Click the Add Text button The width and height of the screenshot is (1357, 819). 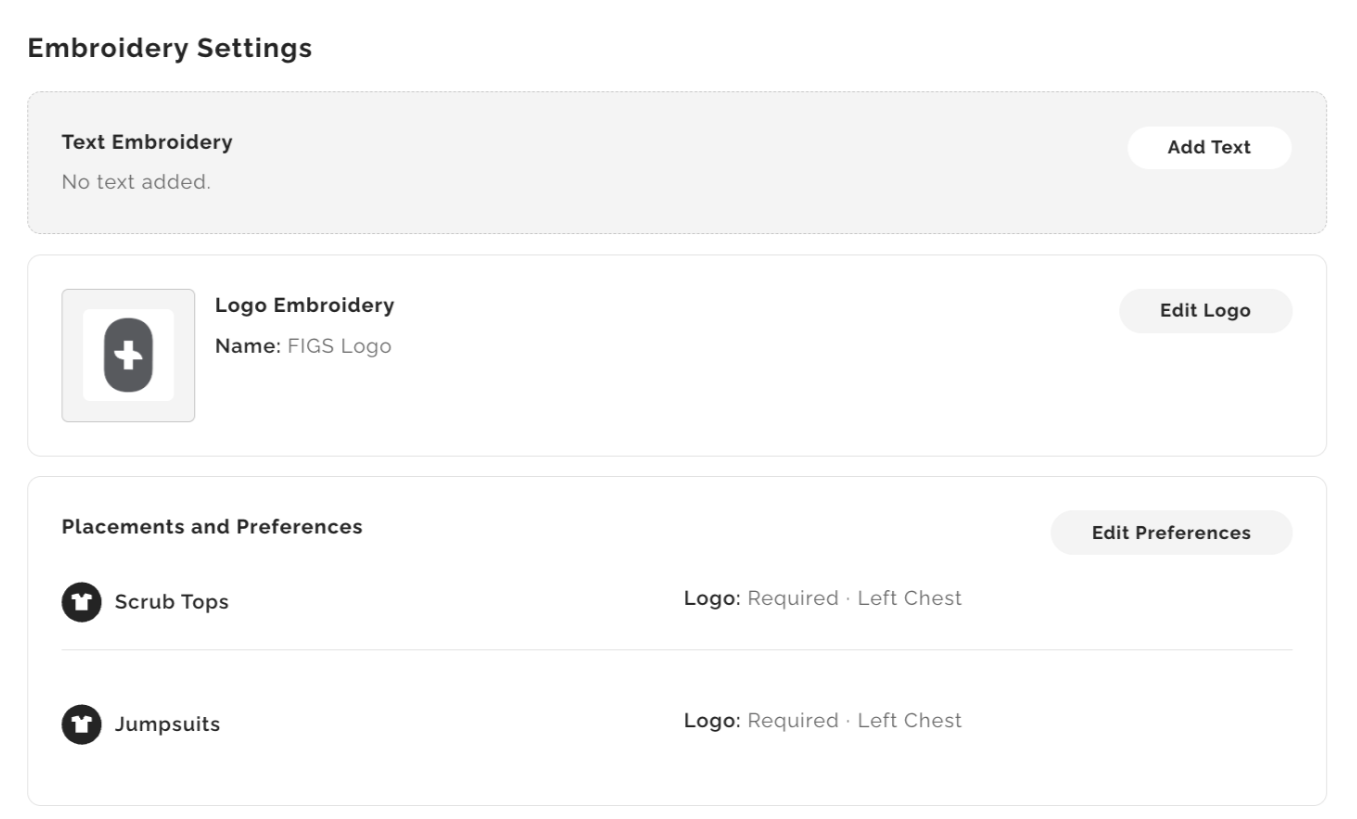1209,147
